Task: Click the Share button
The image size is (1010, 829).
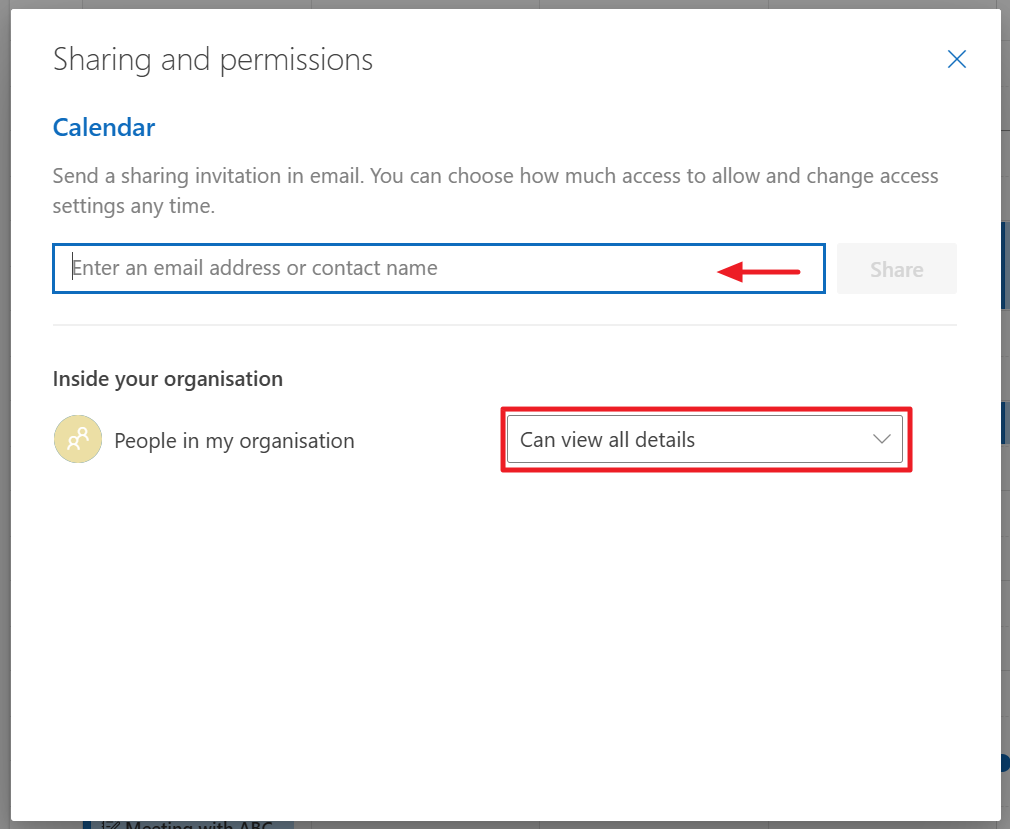Action: (x=897, y=269)
